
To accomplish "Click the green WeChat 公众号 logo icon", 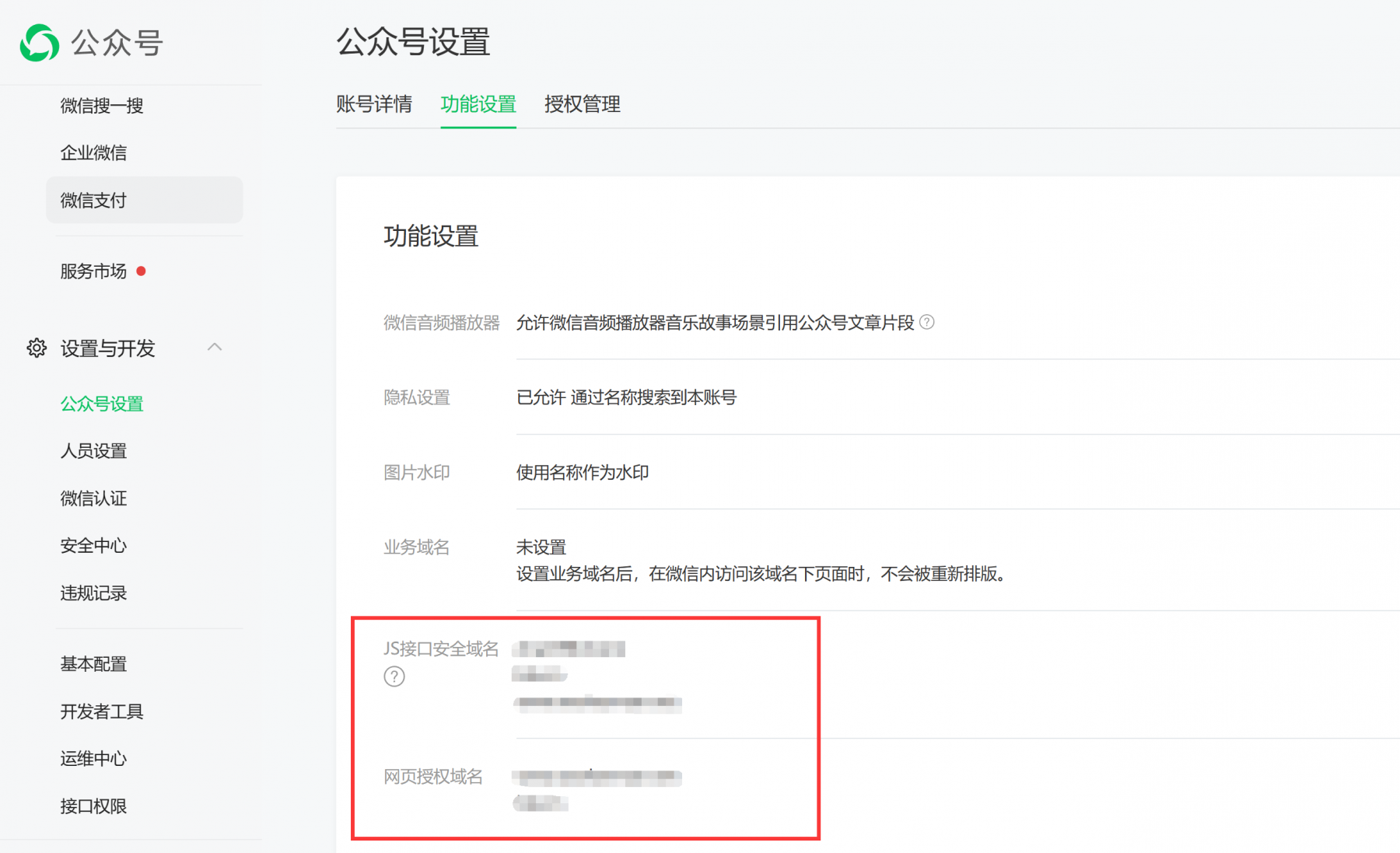I will click(39, 43).
